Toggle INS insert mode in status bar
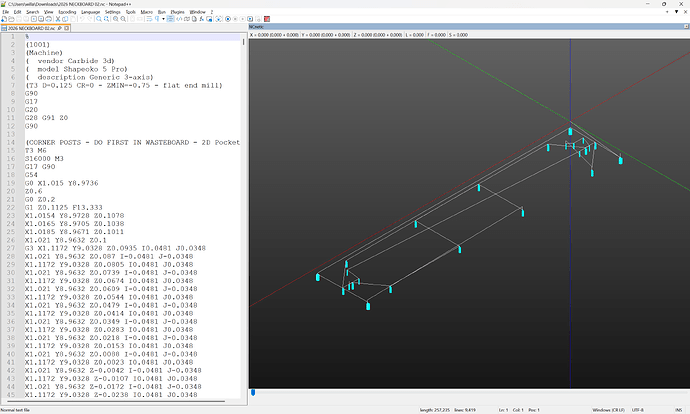690x414 pixels. click(678, 409)
